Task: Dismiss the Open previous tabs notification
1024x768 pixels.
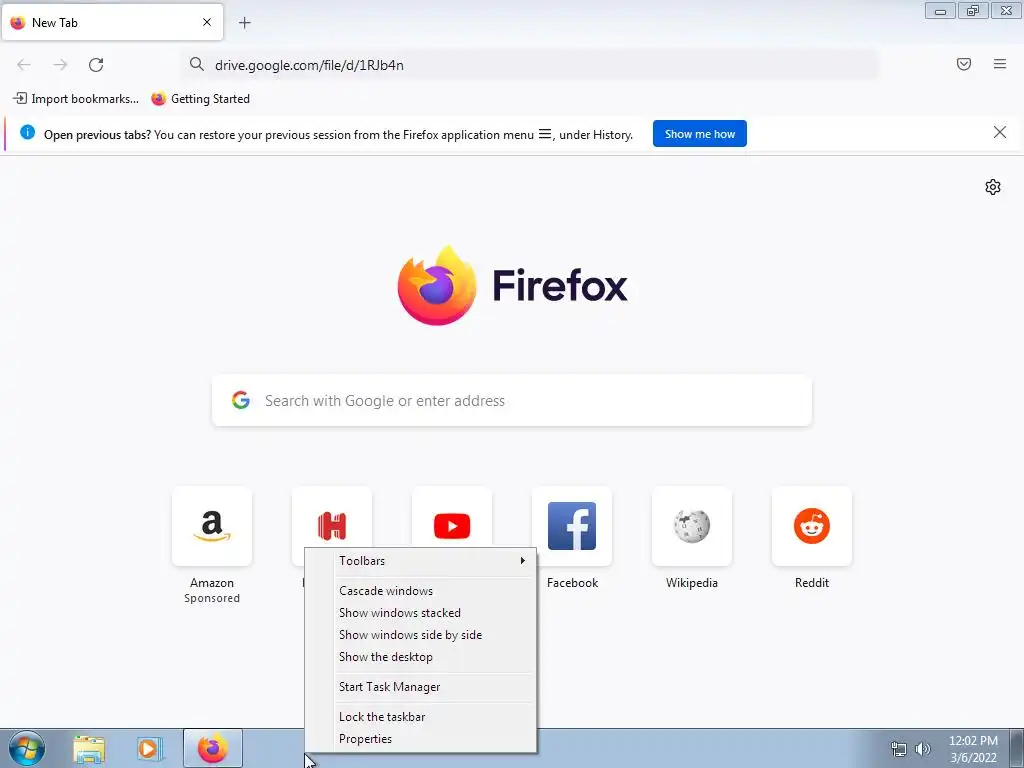Action: (999, 133)
